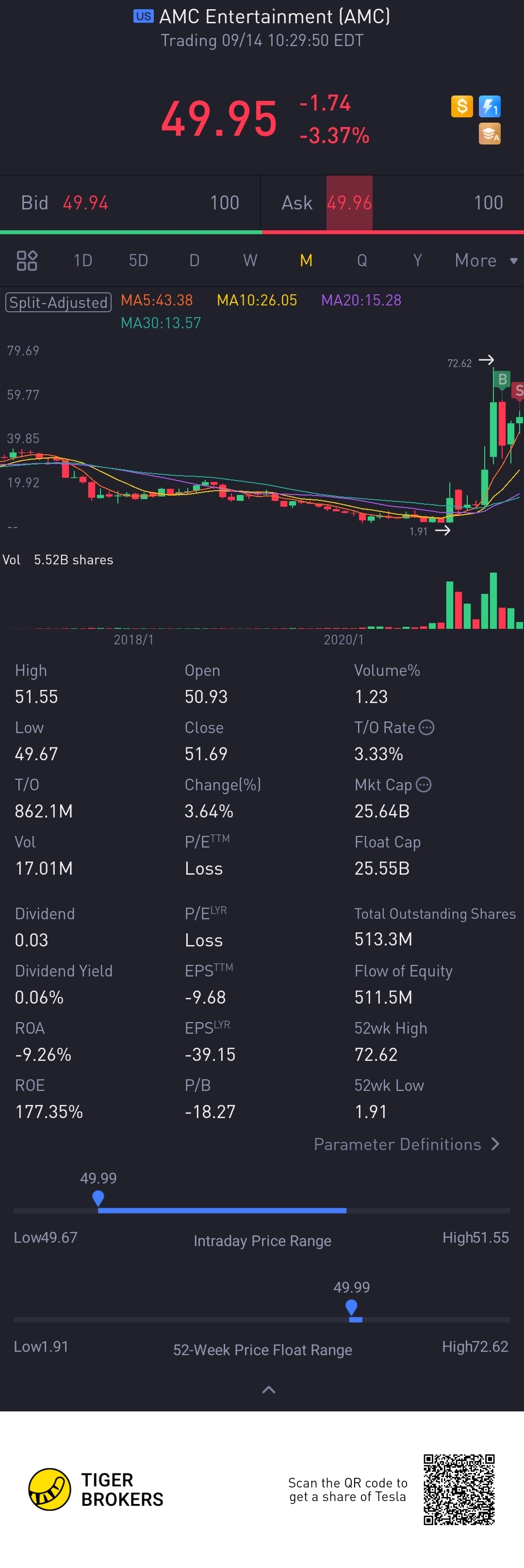Tap the T/O Rate info bubble icon
This screenshot has width=524, height=1568.
[426, 727]
